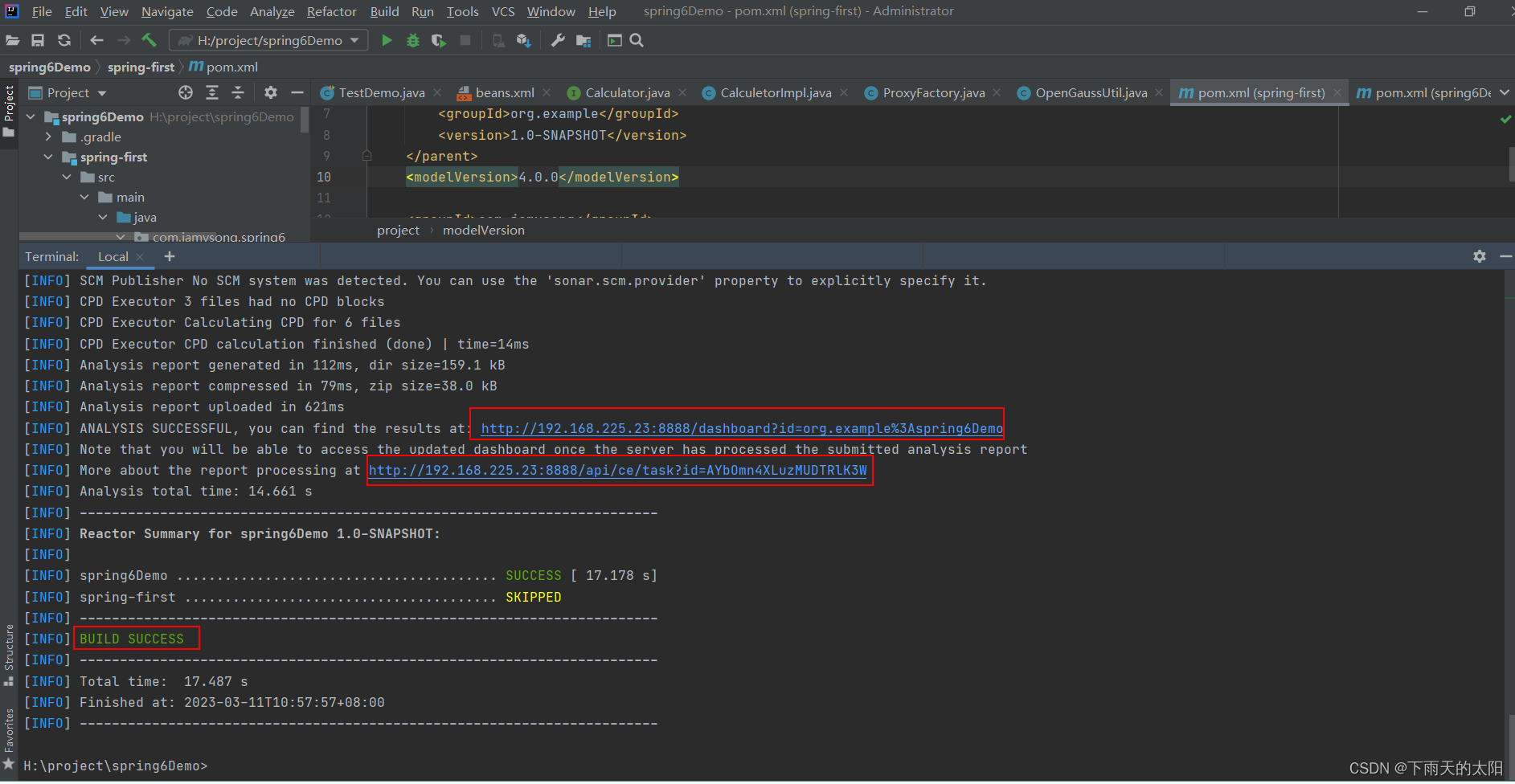Click spring6Demo breadcrumb in navigation bar

[x=49, y=67]
